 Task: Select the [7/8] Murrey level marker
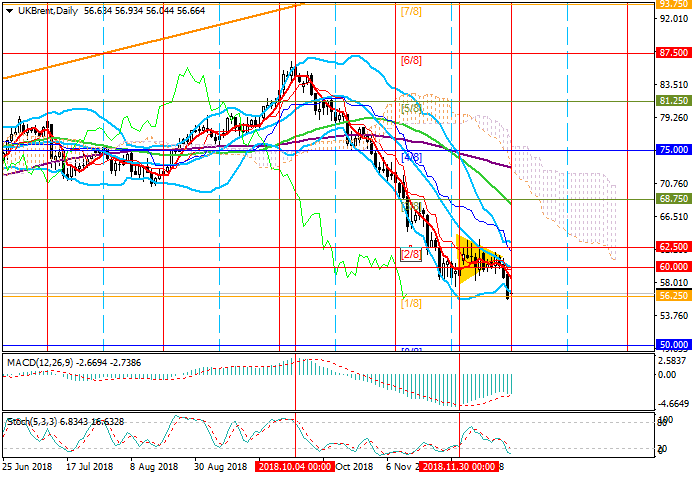[x=410, y=12]
